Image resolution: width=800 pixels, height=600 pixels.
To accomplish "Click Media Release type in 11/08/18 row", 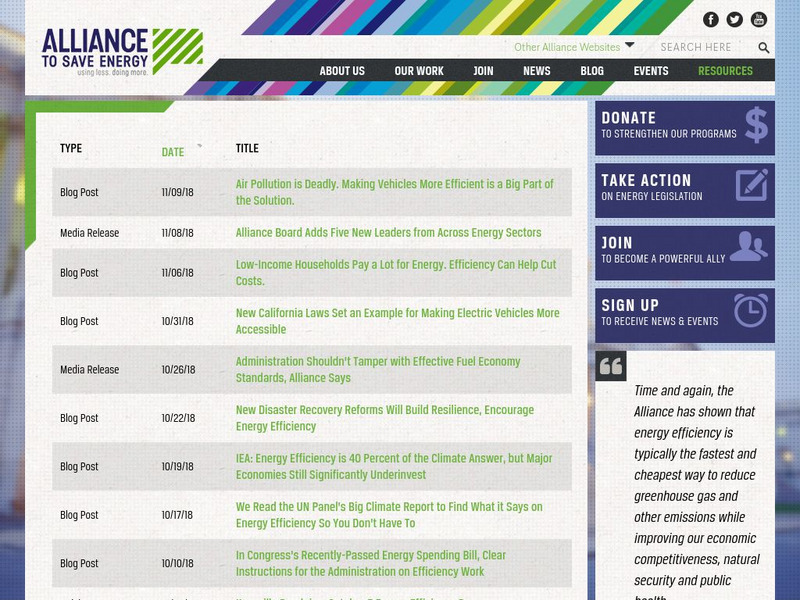I will pos(89,233).
